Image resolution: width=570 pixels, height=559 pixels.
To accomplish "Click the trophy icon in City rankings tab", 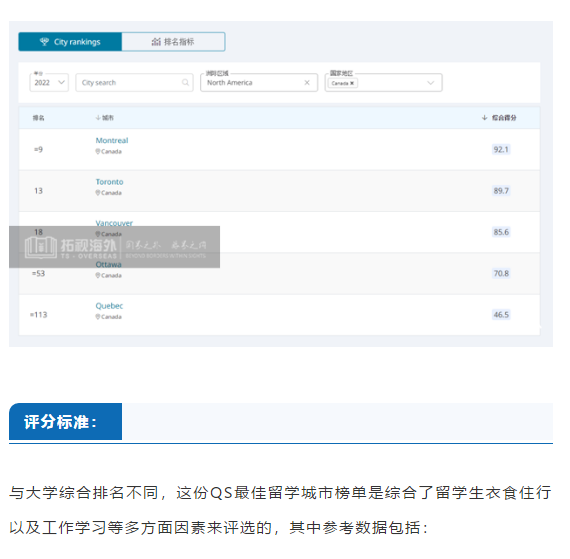I will [44, 42].
